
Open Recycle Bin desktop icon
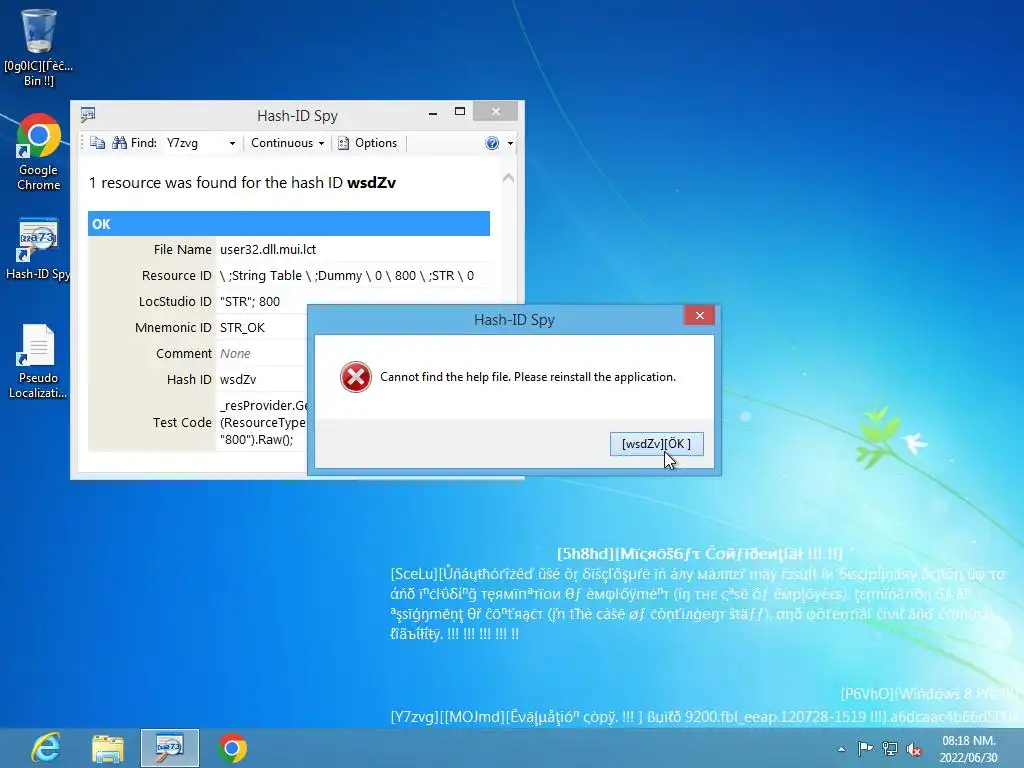click(39, 48)
